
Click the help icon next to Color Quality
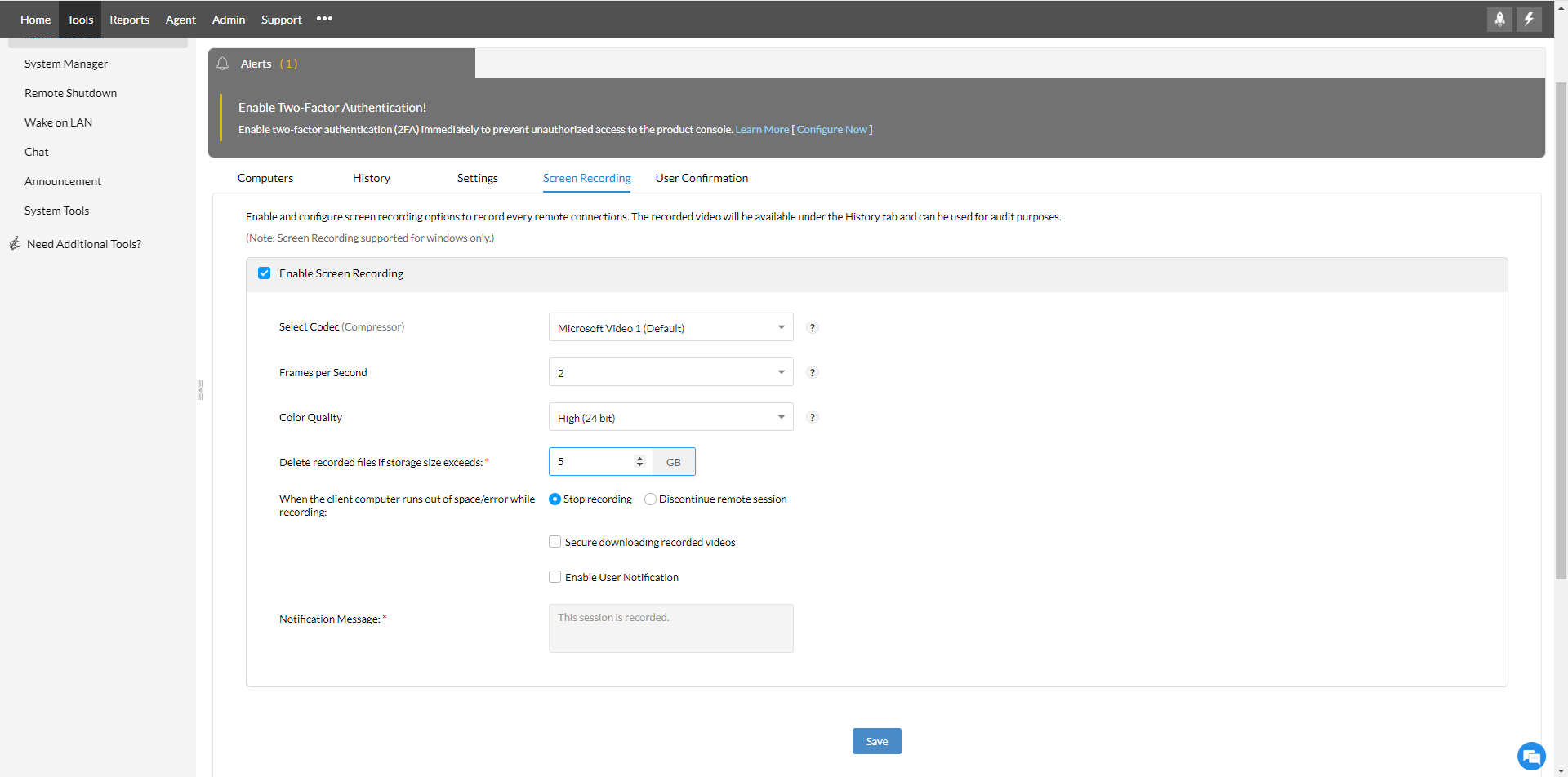[813, 417]
